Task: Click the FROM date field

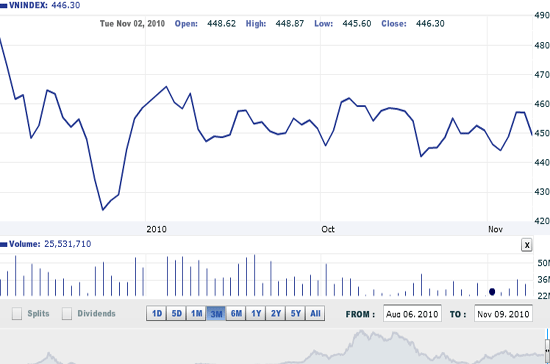Action: (x=412, y=314)
